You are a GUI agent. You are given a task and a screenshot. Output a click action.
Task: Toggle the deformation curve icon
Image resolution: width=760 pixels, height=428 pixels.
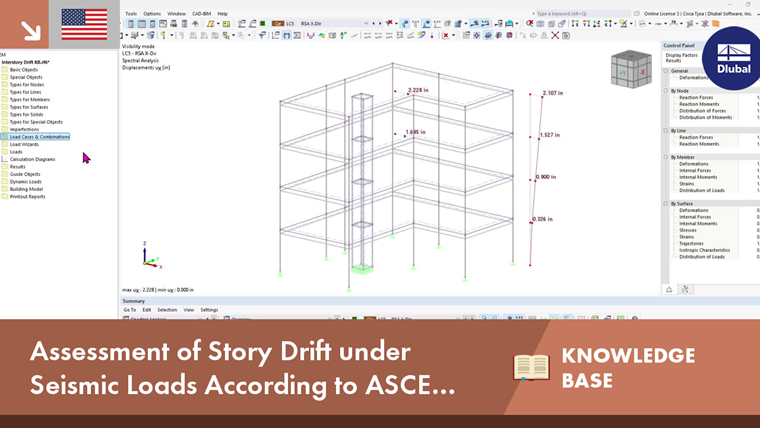[310, 35]
